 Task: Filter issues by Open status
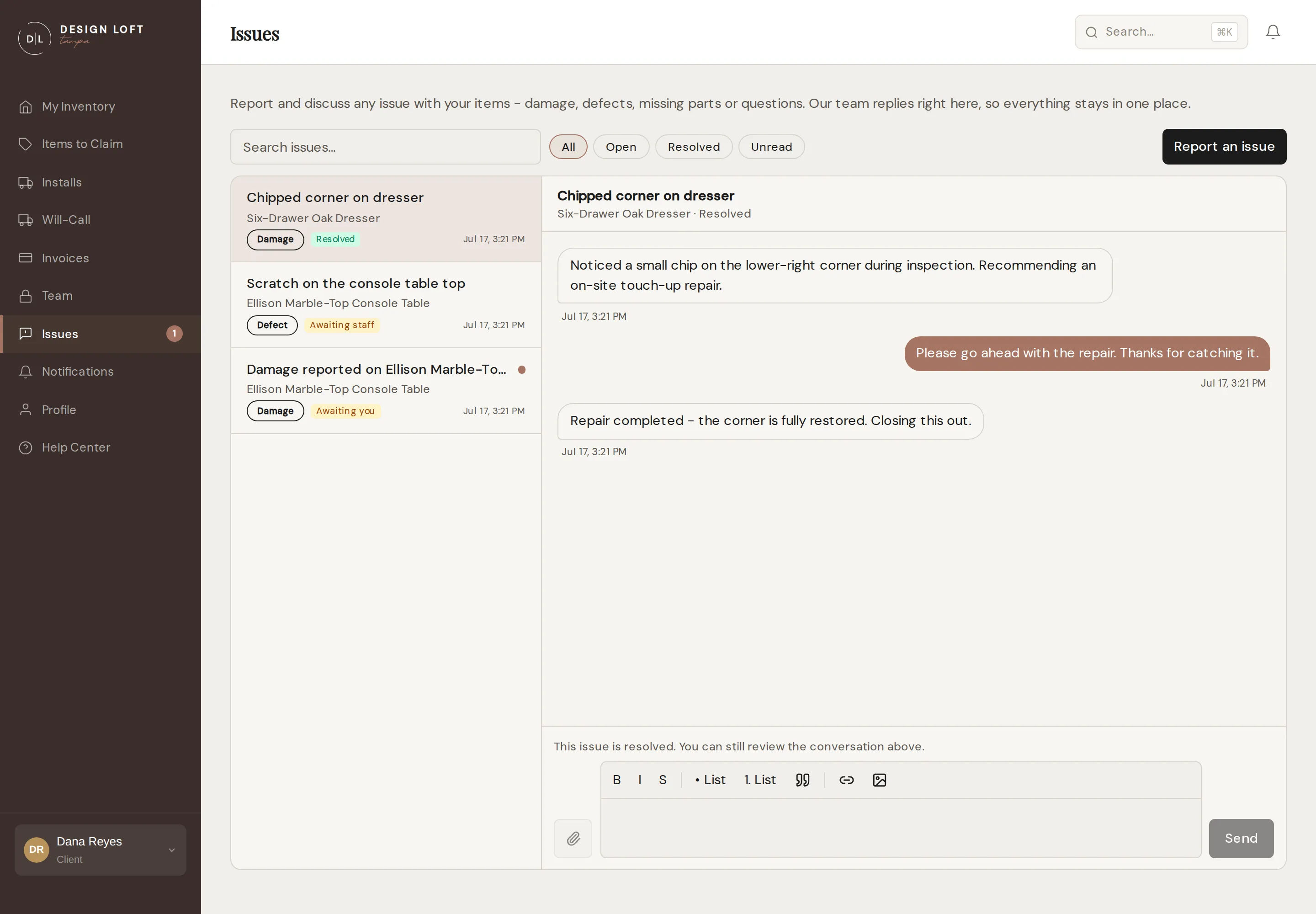coord(621,147)
